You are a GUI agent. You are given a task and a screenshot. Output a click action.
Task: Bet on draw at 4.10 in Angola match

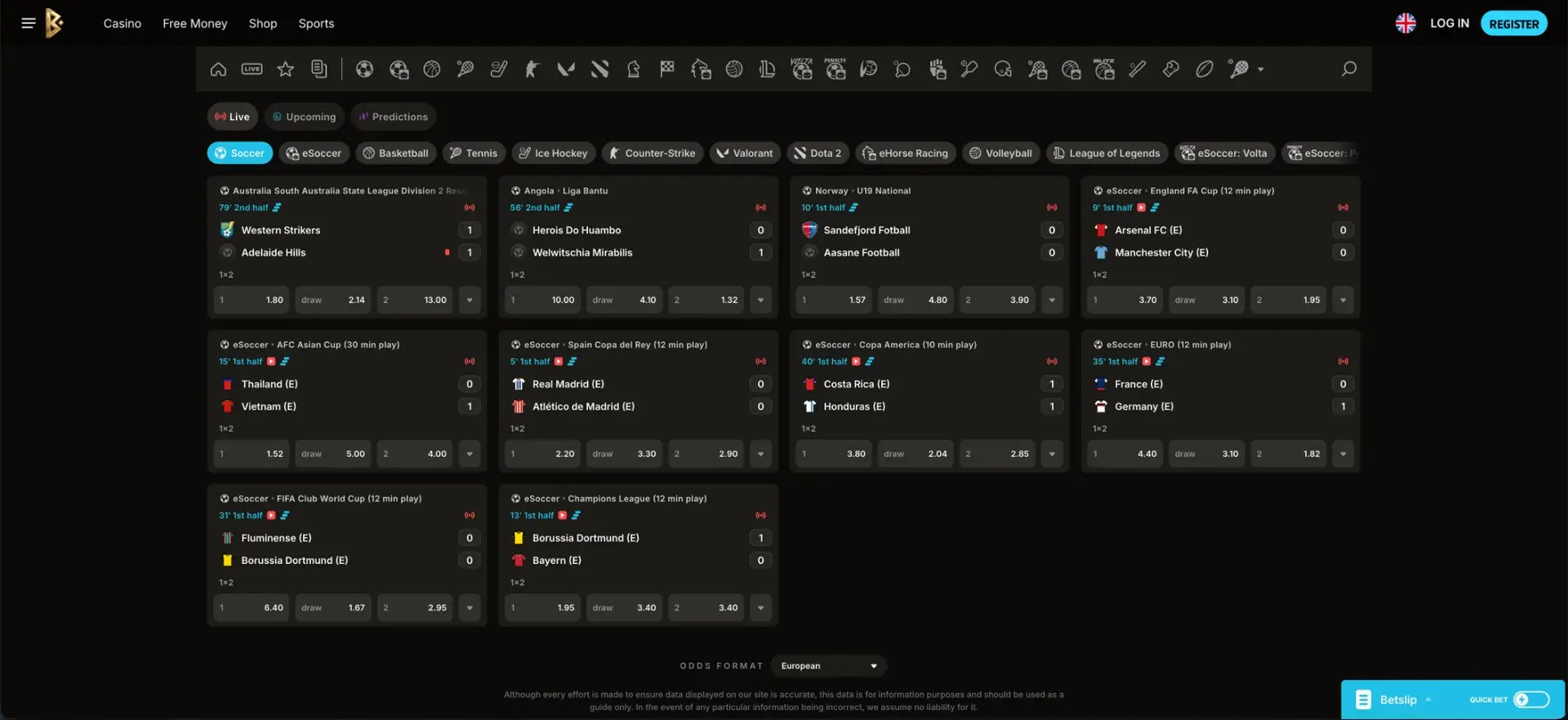coord(624,300)
